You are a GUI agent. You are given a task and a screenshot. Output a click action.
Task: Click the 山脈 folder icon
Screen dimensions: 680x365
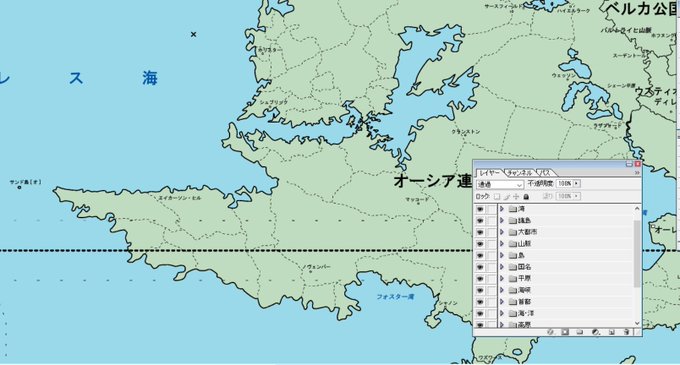coord(513,244)
